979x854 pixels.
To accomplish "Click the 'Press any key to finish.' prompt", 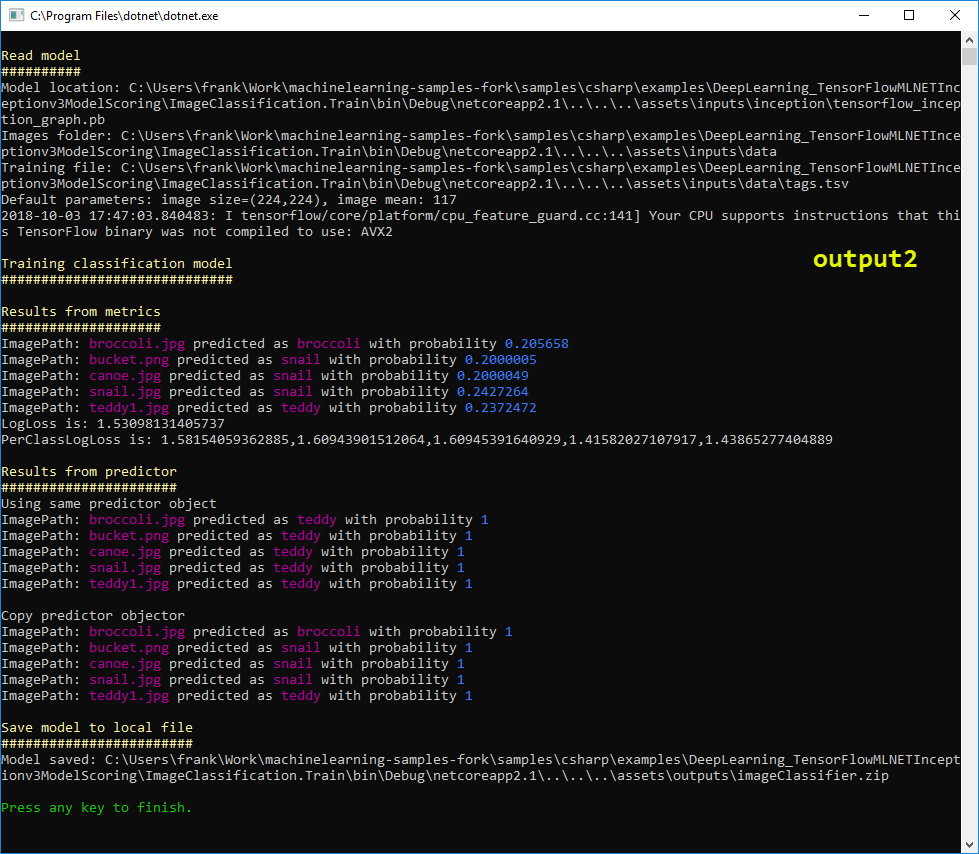I will coord(96,808).
